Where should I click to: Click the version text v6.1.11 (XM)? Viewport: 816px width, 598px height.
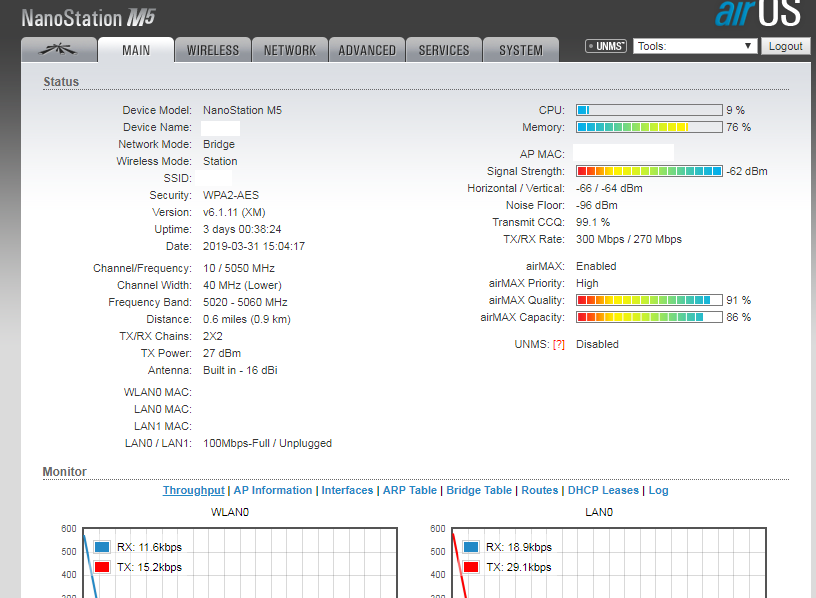click(234, 212)
